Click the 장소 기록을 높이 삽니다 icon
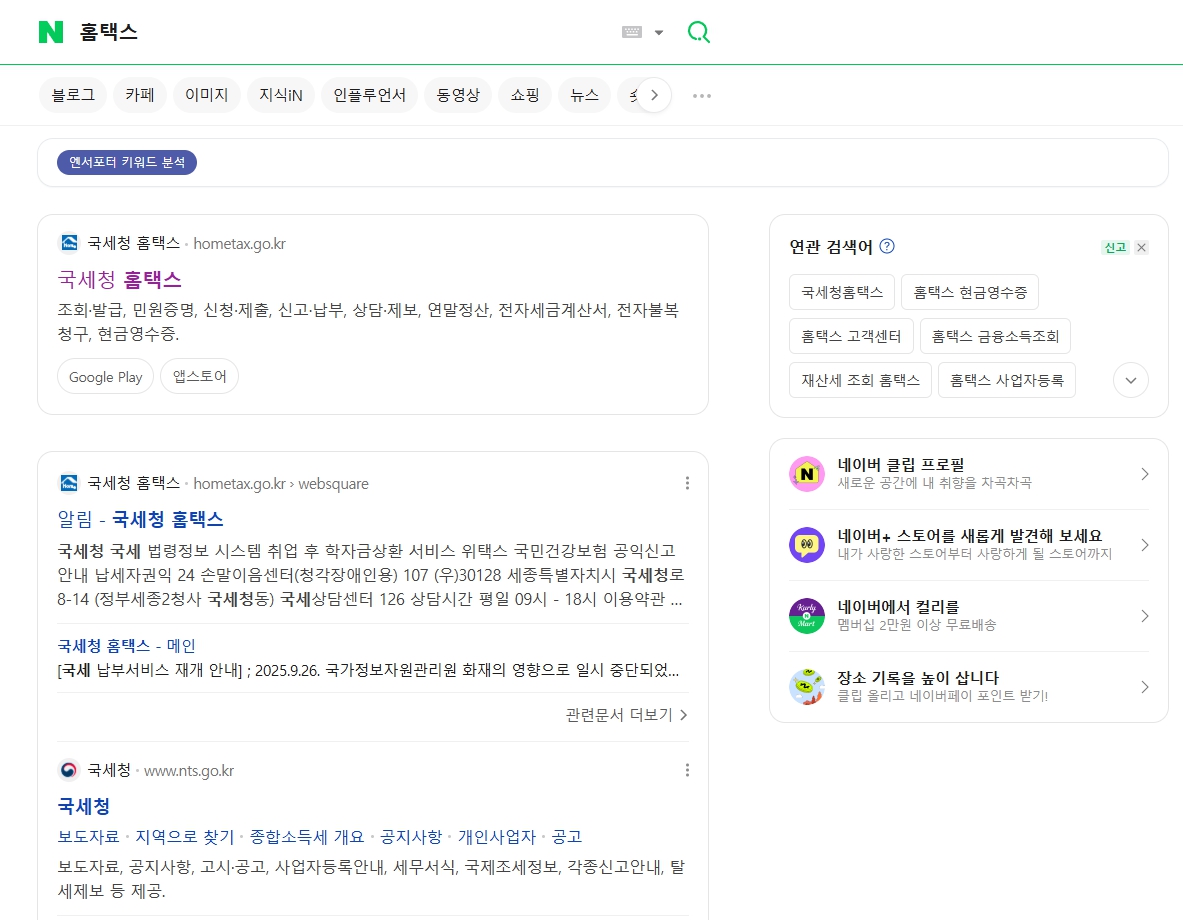Image resolution: width=1183 pixels, height=920 pixels. click(807, 687)
